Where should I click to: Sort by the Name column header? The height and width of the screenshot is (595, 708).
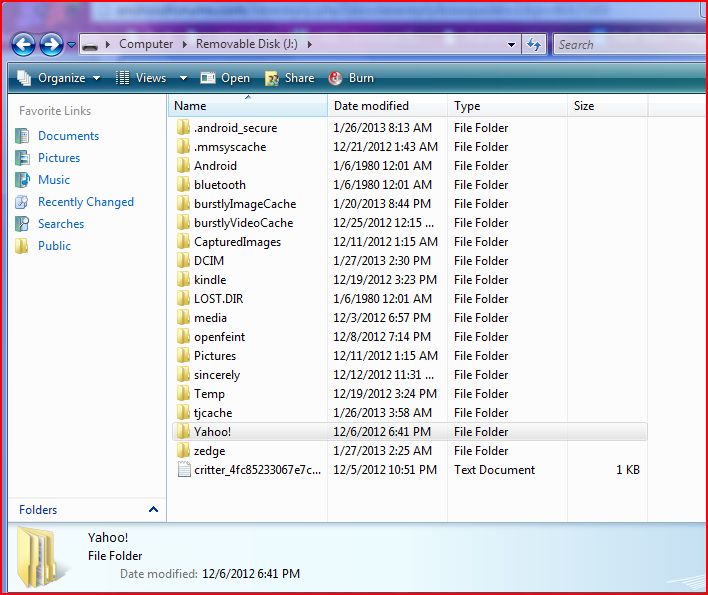[248, 106]
